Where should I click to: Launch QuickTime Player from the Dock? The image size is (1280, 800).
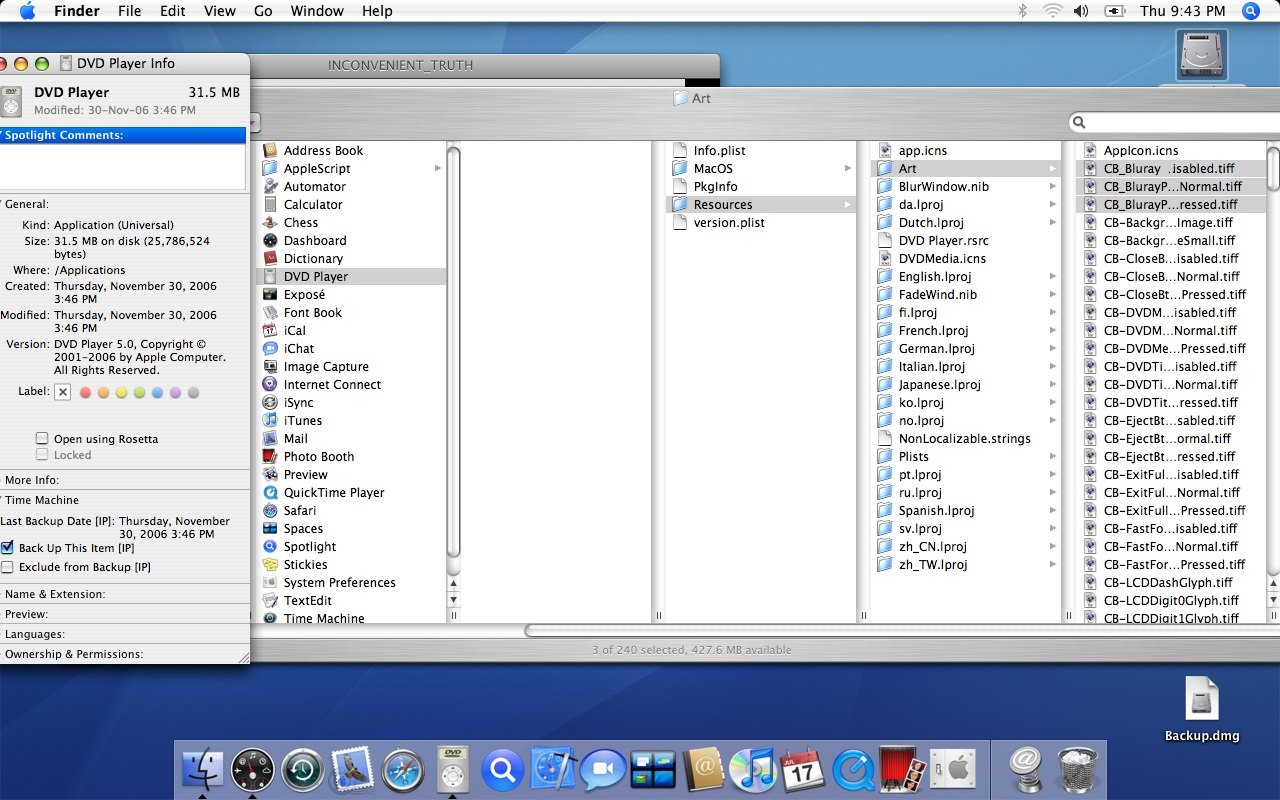click(x=853, y=769)
